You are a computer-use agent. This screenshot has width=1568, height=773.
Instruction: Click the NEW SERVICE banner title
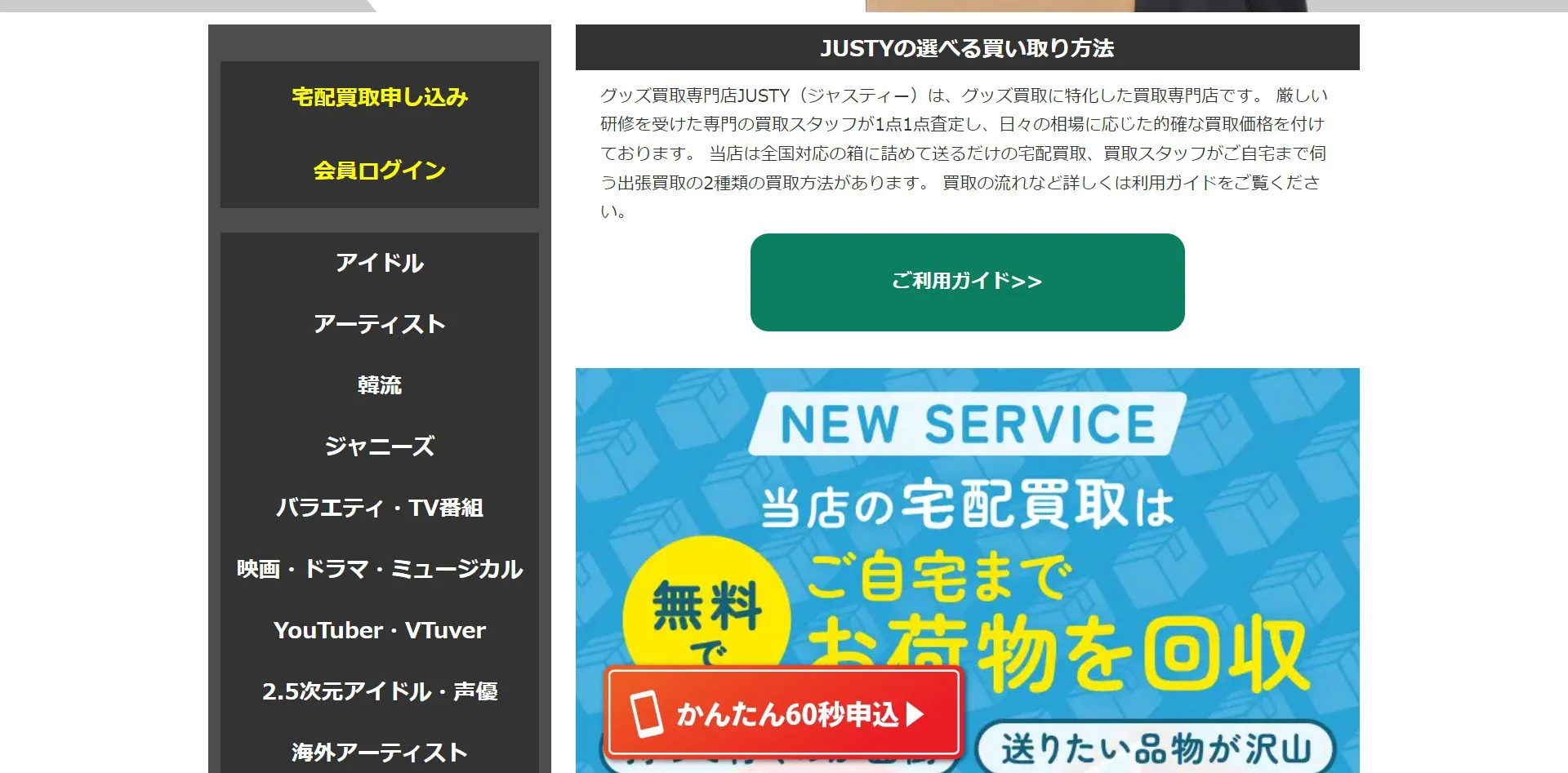(x=968, y=424)
